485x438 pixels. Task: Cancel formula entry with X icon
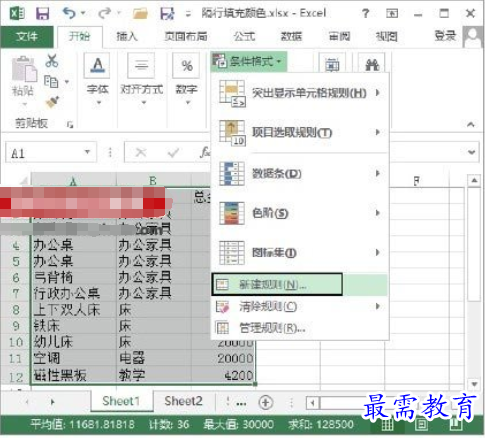click(x=141, y=153)
